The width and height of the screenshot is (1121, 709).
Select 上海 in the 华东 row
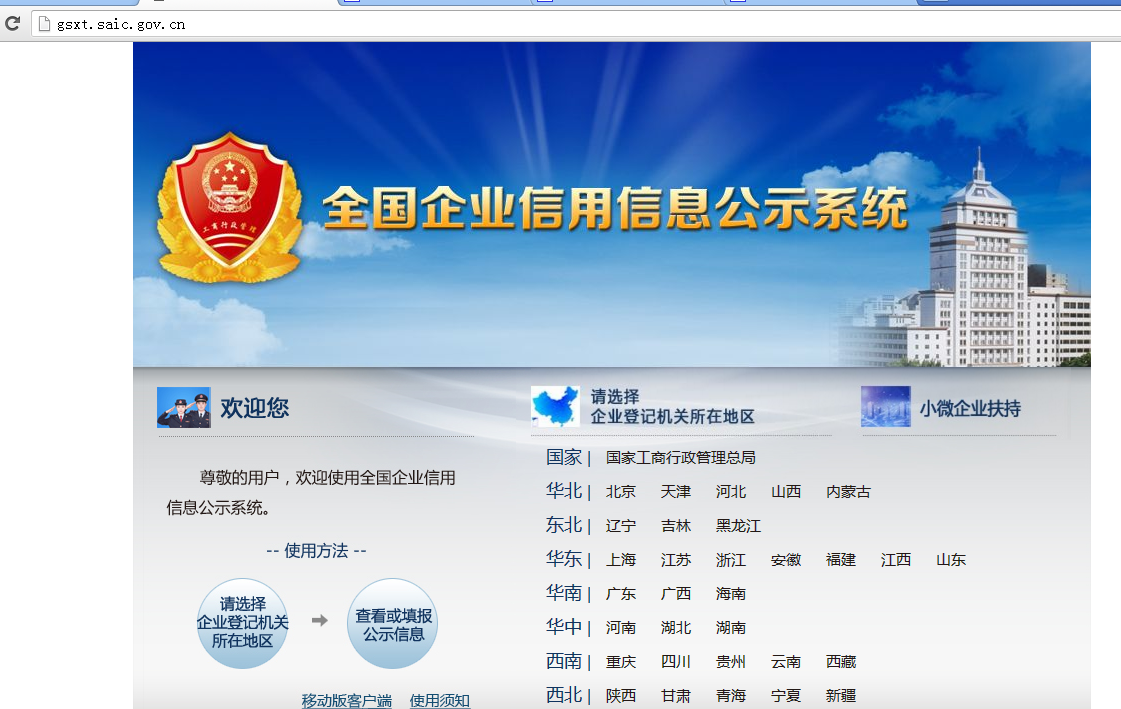click(621, 559)
